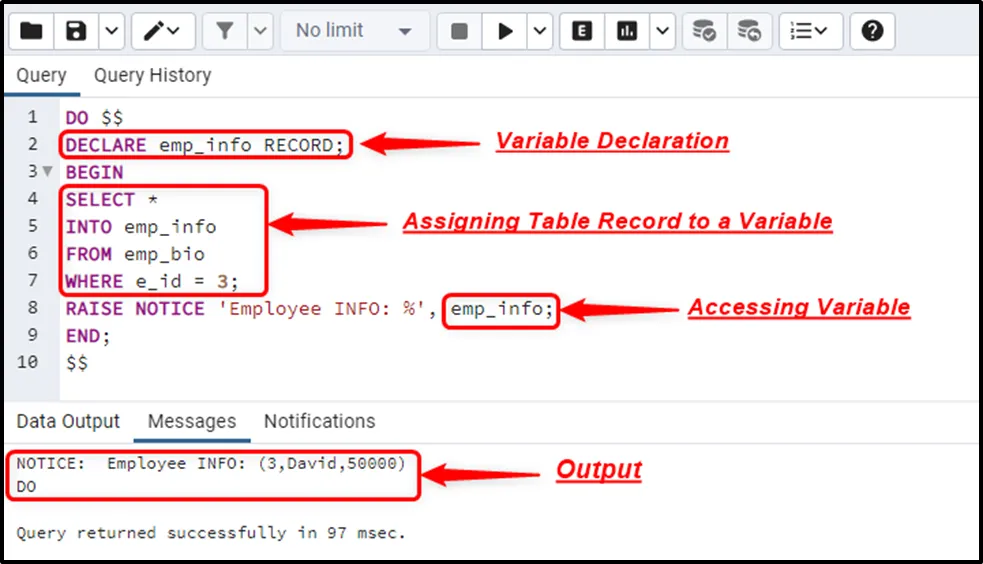This screenshot has width=983, height=564.
Task: Open the Data Output tab
Action: 68,421
